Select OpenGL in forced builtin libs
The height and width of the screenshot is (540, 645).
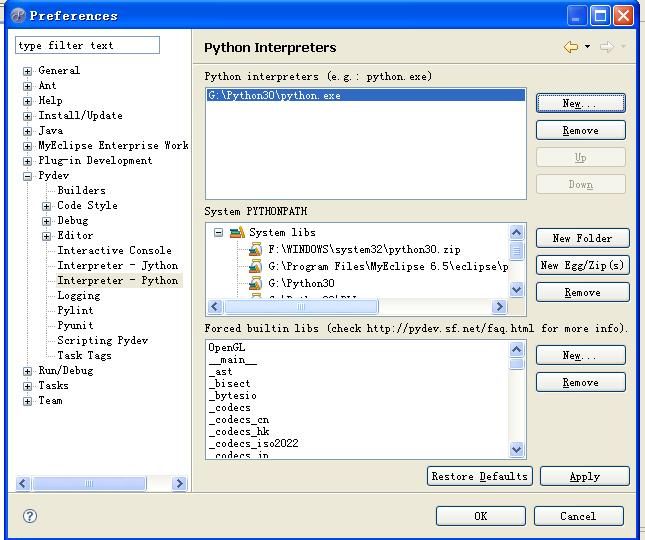[x=227, y=348]
